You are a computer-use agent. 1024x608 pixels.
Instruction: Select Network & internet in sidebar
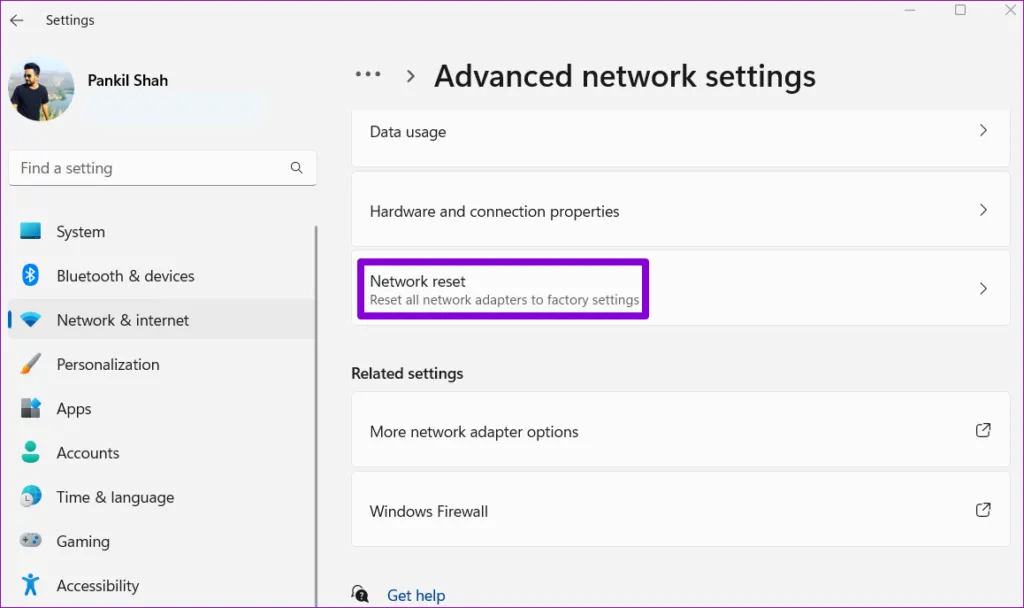click(x=122, y=320)
